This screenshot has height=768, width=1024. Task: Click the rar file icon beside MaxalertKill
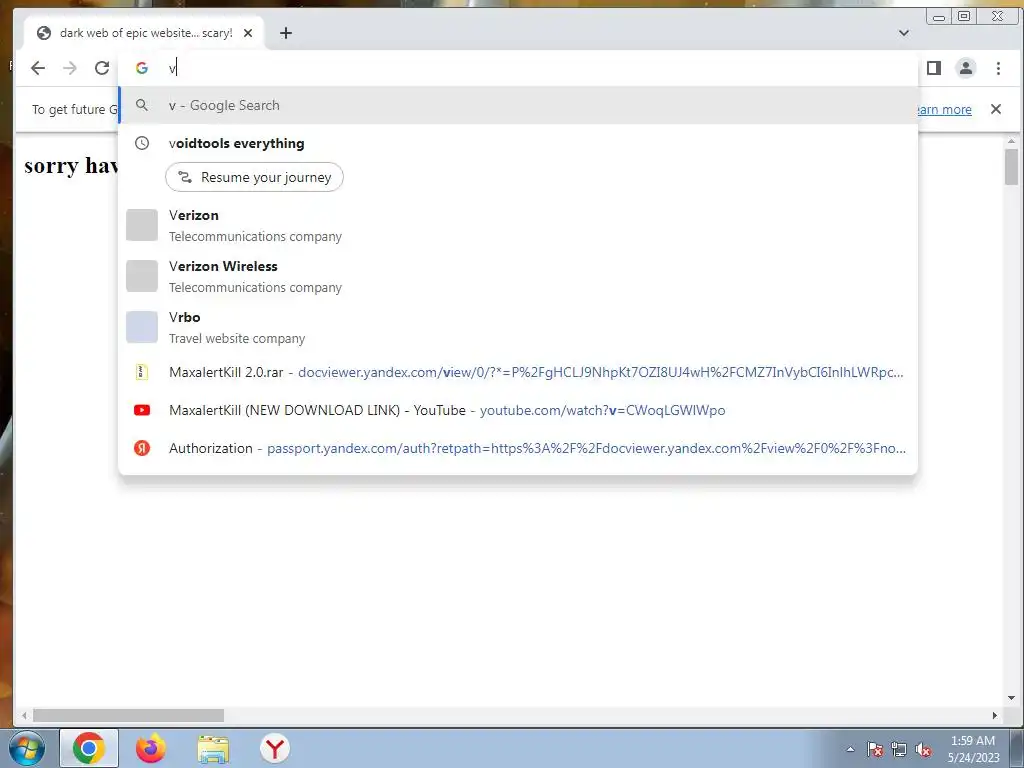click(x=142, y=372)
